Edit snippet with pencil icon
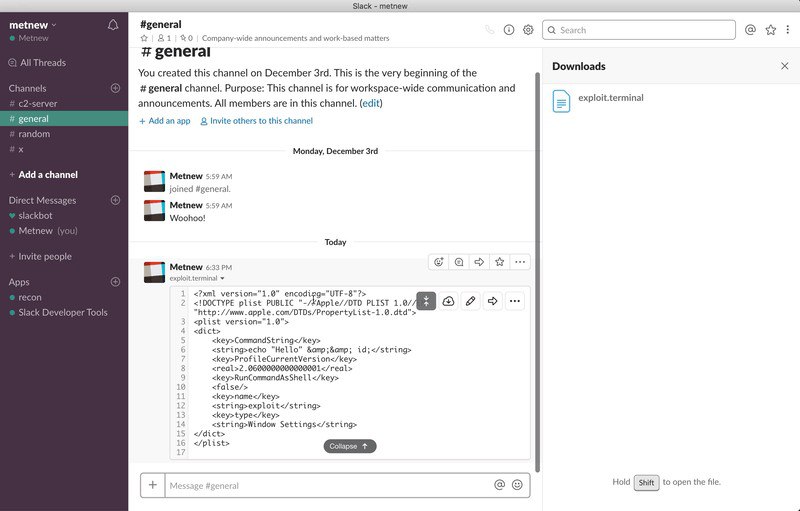Viewport: 800px width, 511px height. coord(470,301)
